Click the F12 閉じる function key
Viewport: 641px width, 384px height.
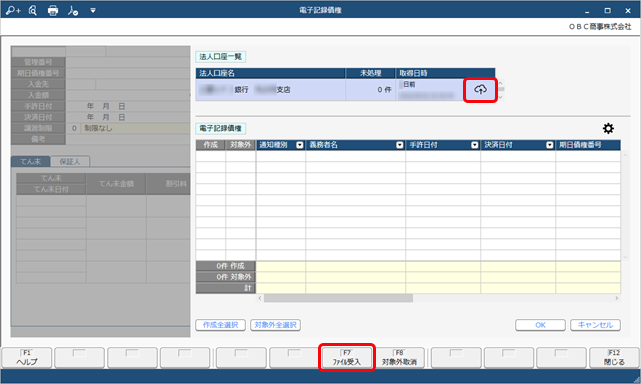(614, 357)
